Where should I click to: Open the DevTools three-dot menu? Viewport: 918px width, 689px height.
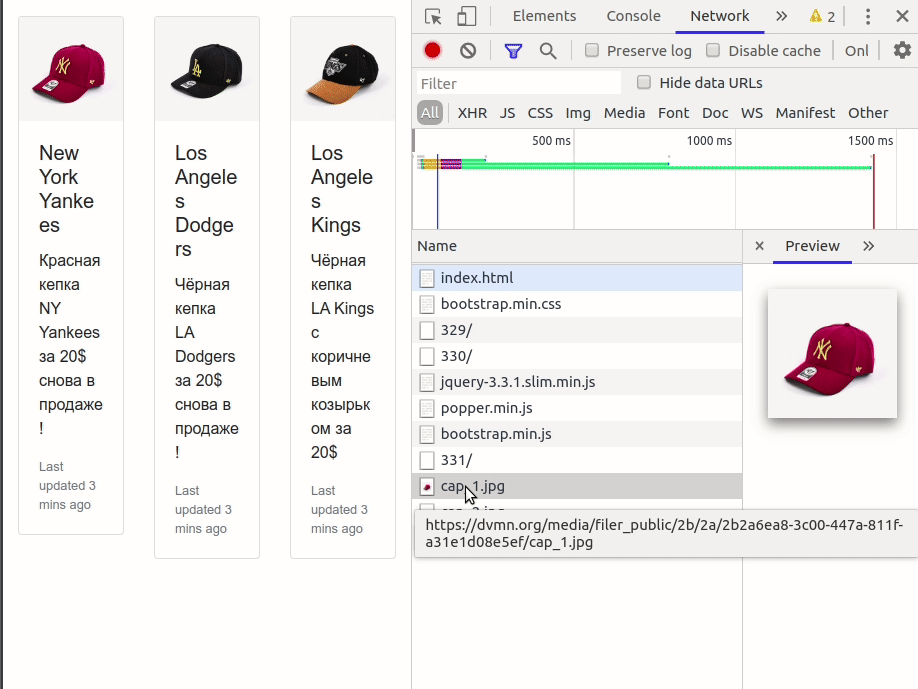868,16
